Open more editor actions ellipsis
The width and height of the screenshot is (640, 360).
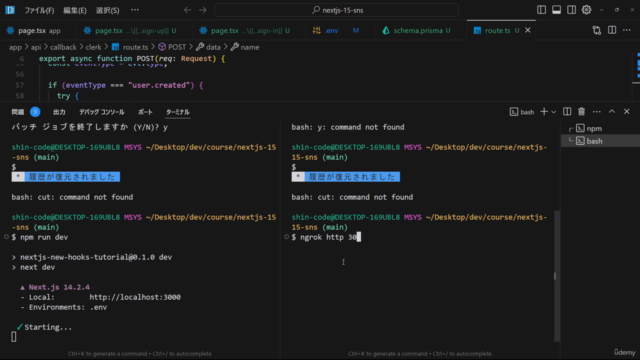coord(627,30)
